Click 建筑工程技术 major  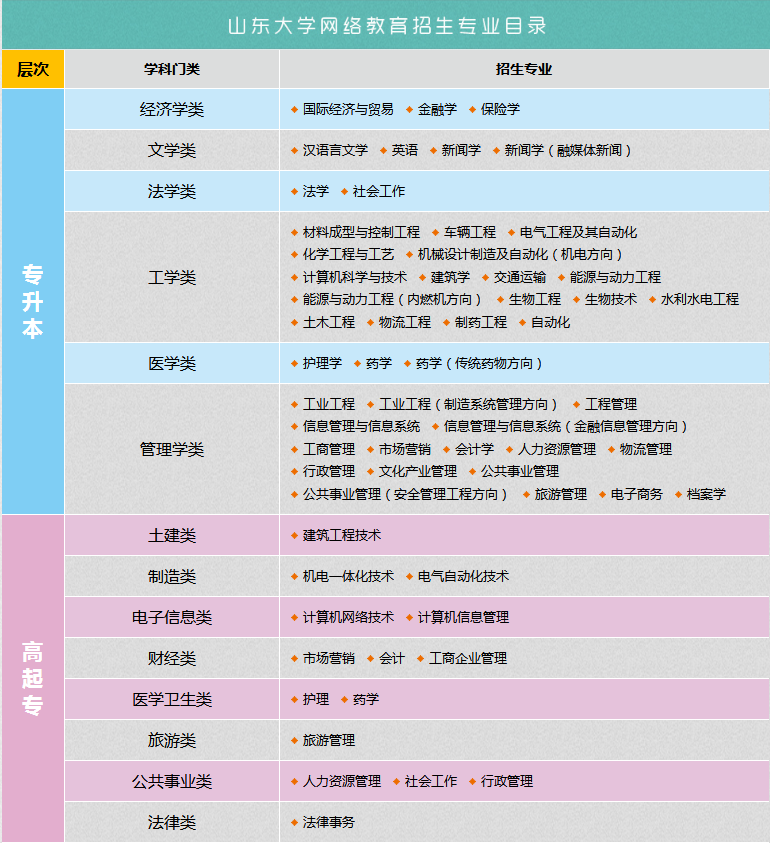tap(341, 535)
